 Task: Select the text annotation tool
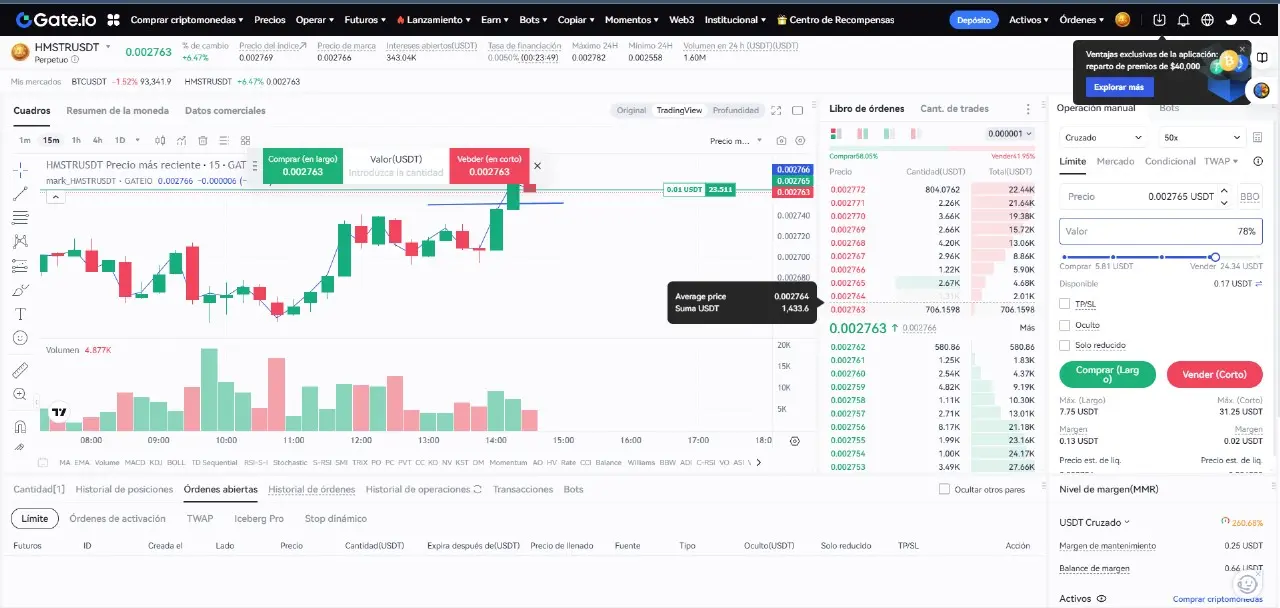[20, 314]
